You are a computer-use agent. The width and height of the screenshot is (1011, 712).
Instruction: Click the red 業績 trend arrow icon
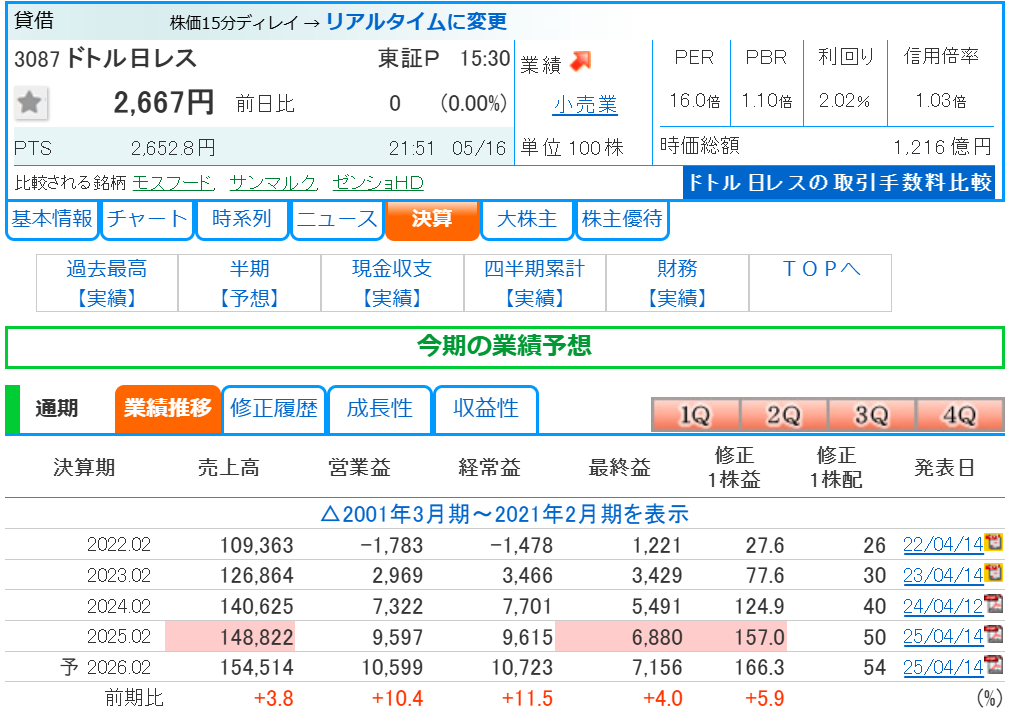581,61
